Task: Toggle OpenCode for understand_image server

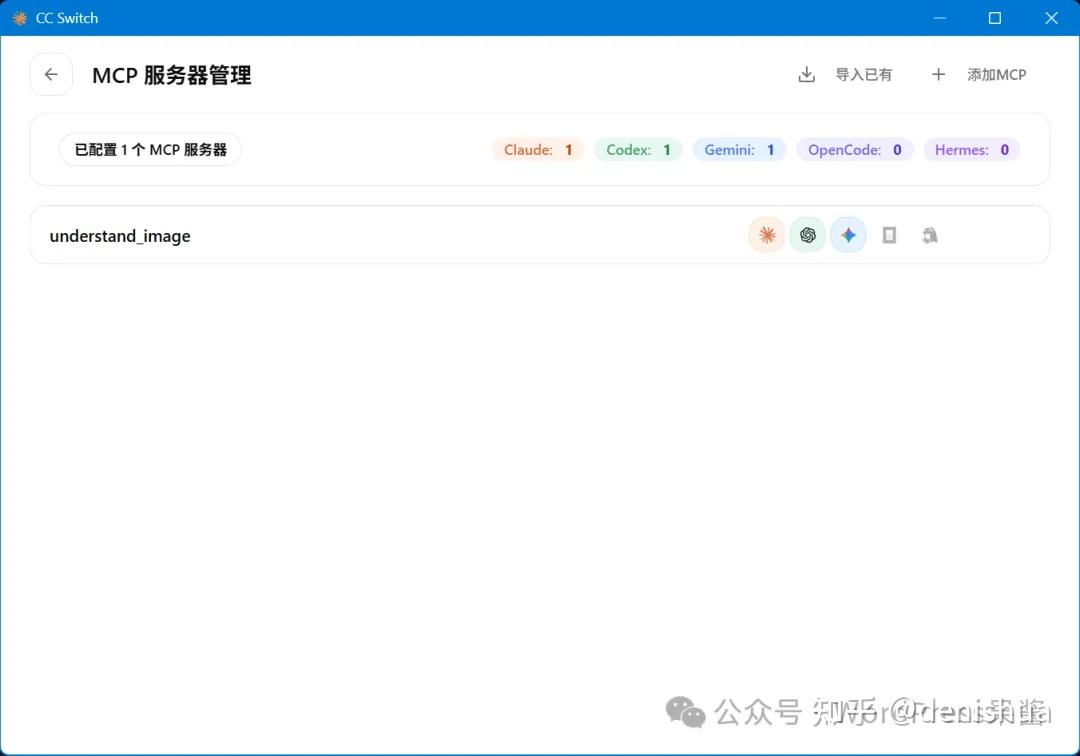Action: [889, 235]
